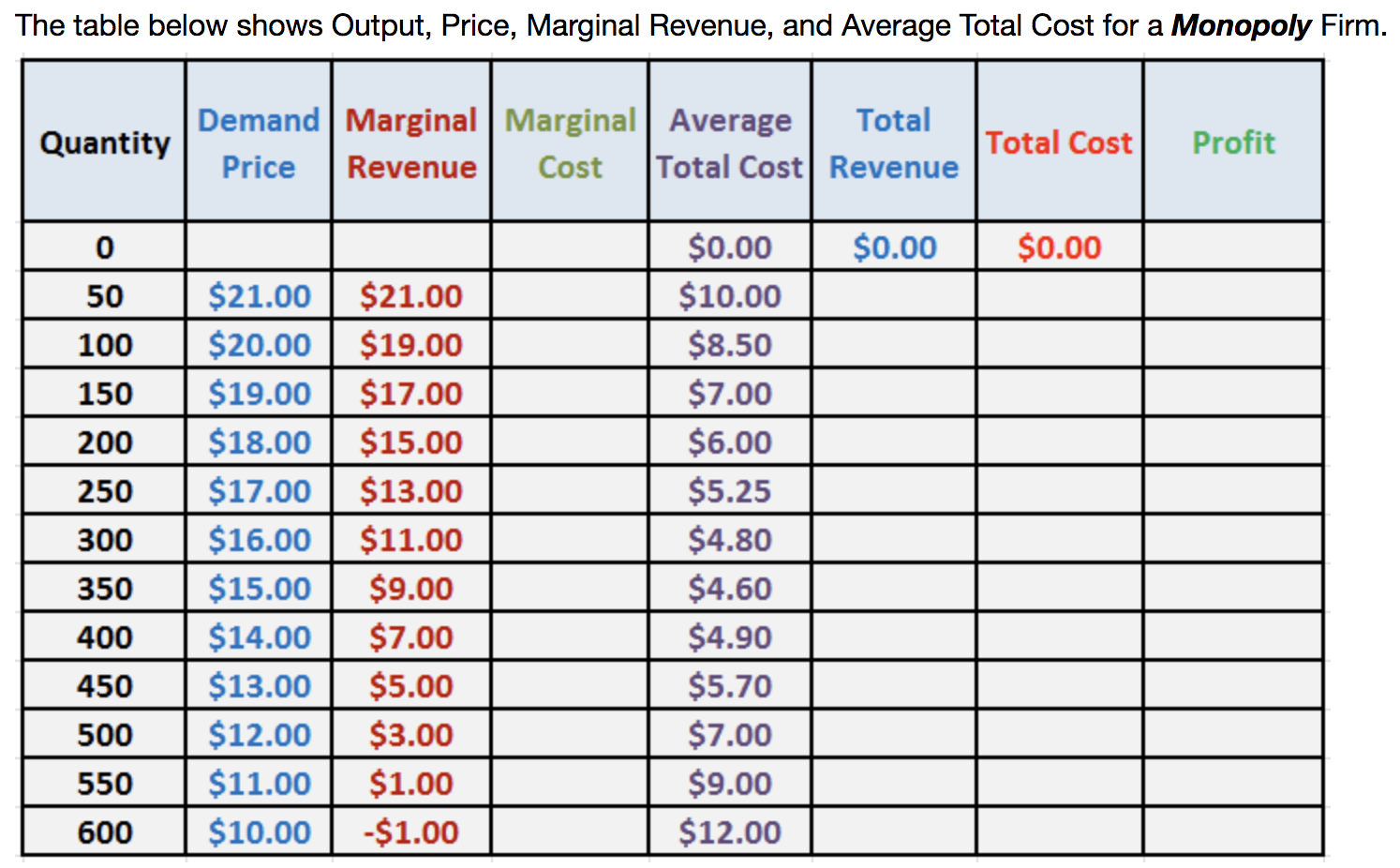
Task: Click the $9.00 marginal revenue at 350
Action: (x=410, y=588)
